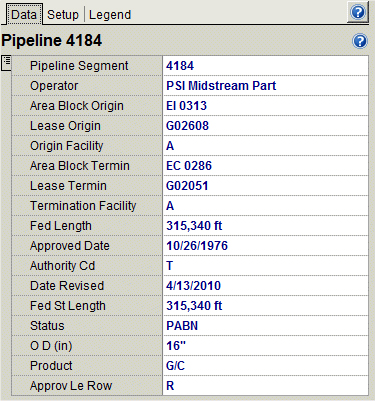Click Approv Le Row value R
375x401 pixels.
tap(170, 386)
